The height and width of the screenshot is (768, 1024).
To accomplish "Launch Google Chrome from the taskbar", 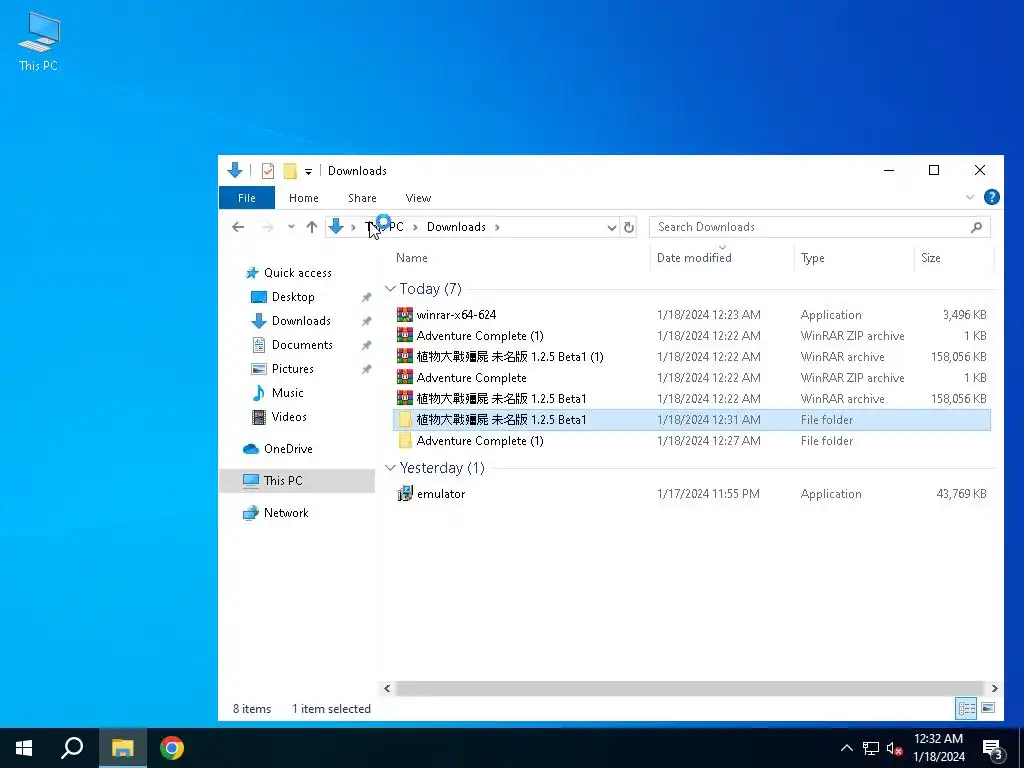I will click(172, 748).
